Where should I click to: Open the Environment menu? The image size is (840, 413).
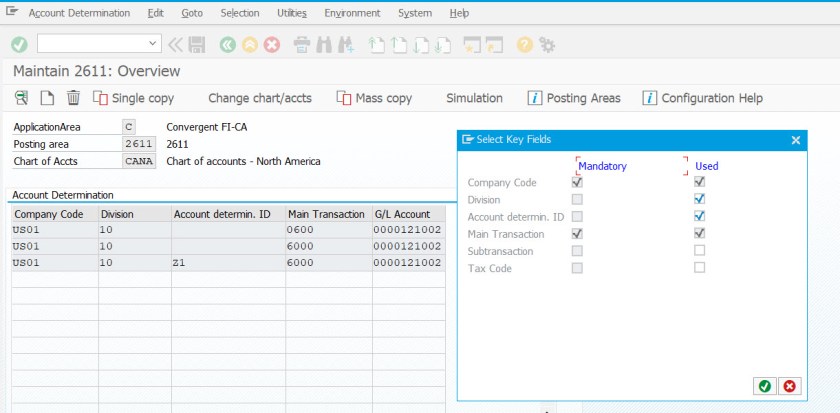pyautogui.click(x=352, y=13)
